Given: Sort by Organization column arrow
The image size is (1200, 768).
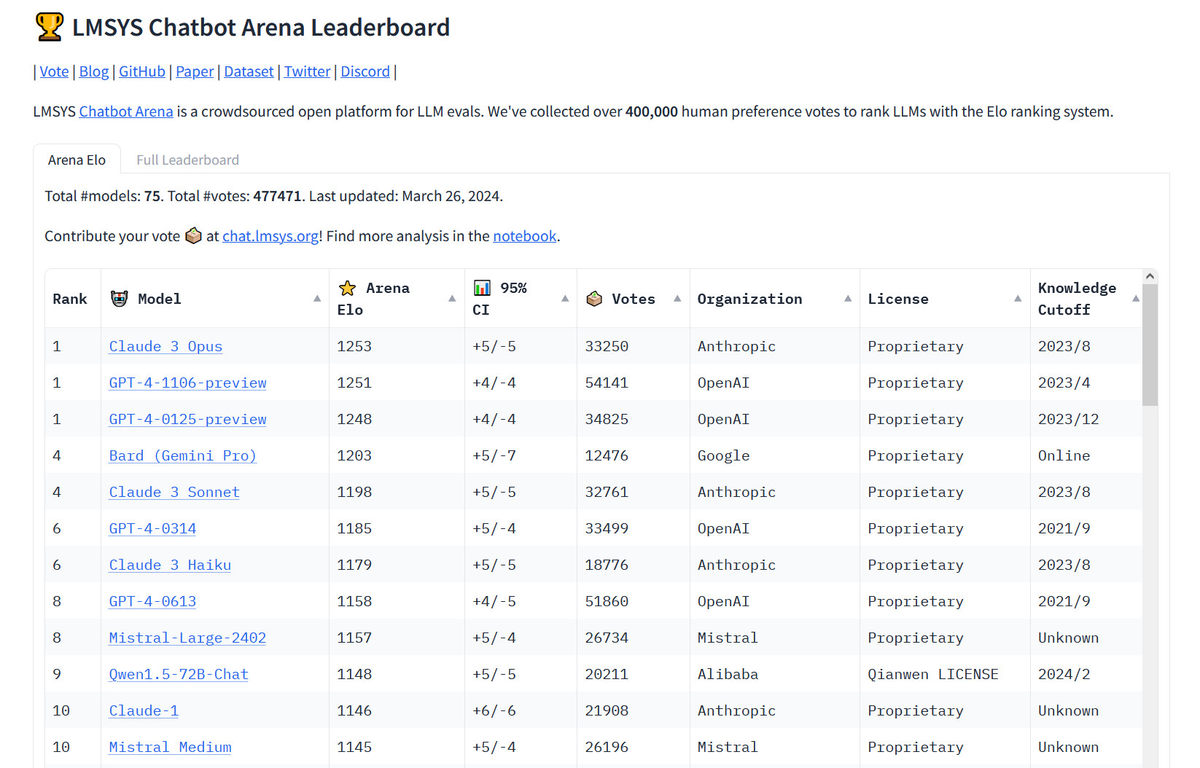Looking at the screenshot, I should 847,299.
